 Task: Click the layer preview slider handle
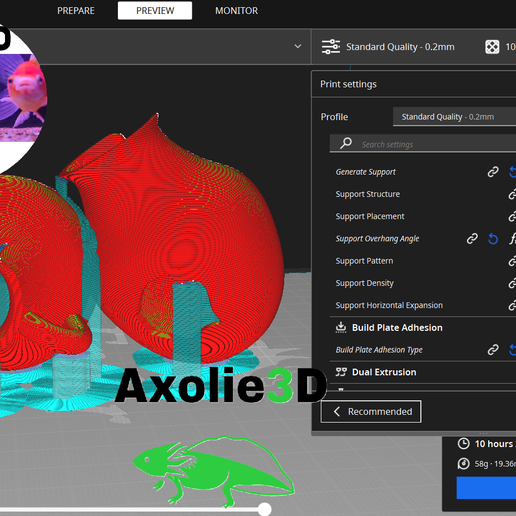pos(265,509)
